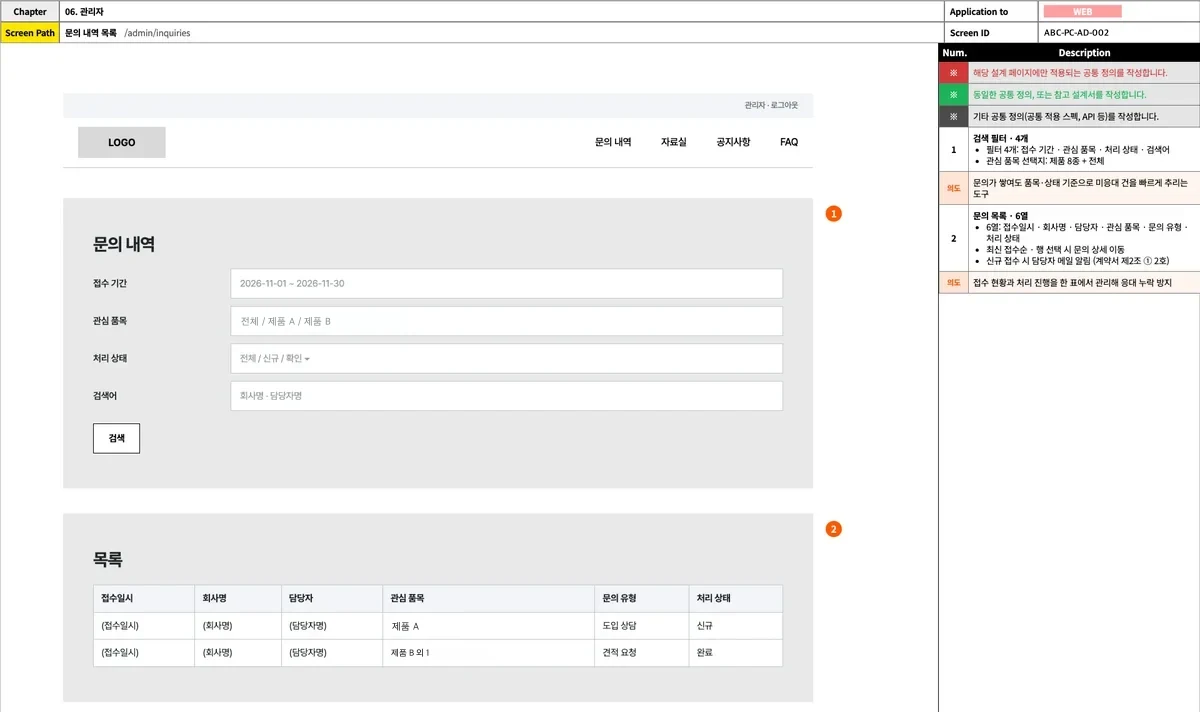Select the 제품 A cell in the list
The width and height of the screenshot is (1200, 712).
(488, 626)
